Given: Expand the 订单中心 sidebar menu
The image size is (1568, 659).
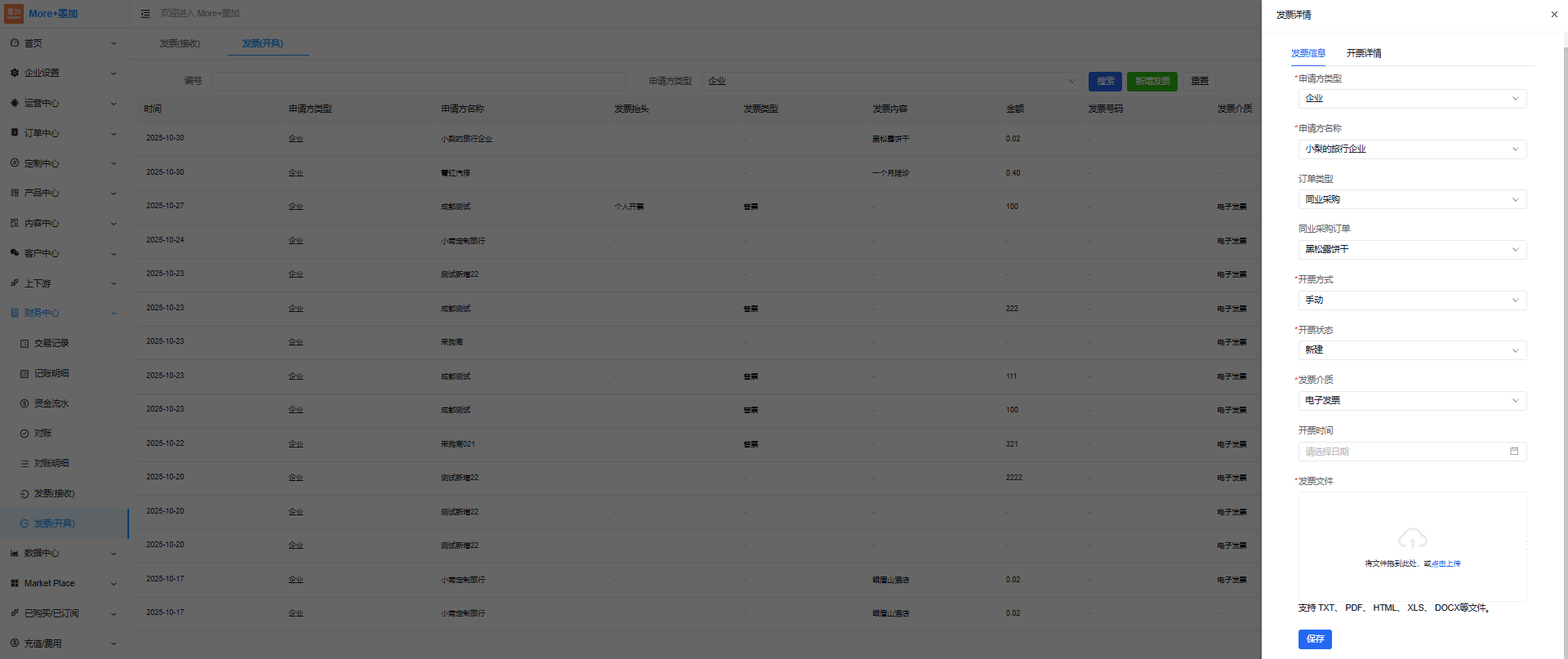Looking at the screenshot, I should pyautogui.click(x=114, y=133).
